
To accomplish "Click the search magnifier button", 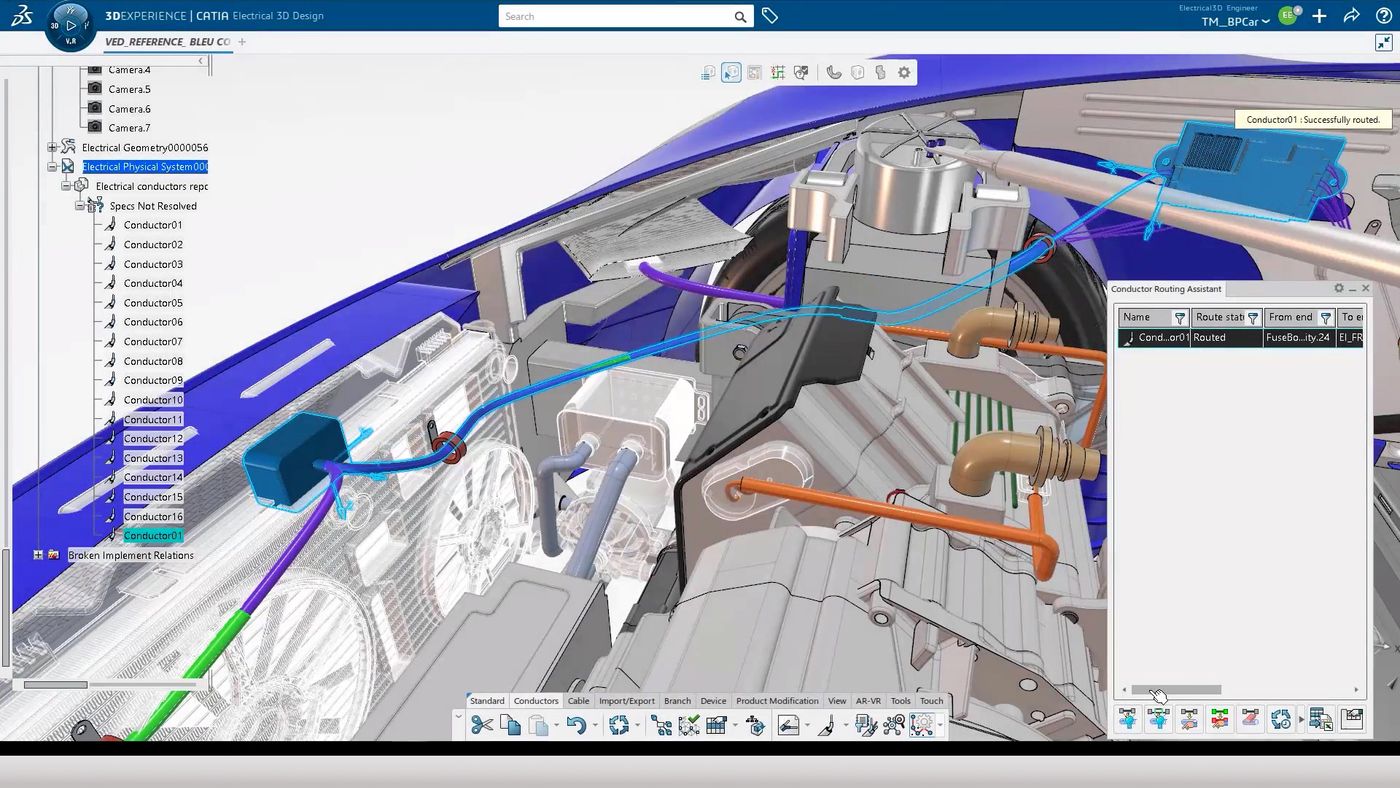I will (740, 16).
